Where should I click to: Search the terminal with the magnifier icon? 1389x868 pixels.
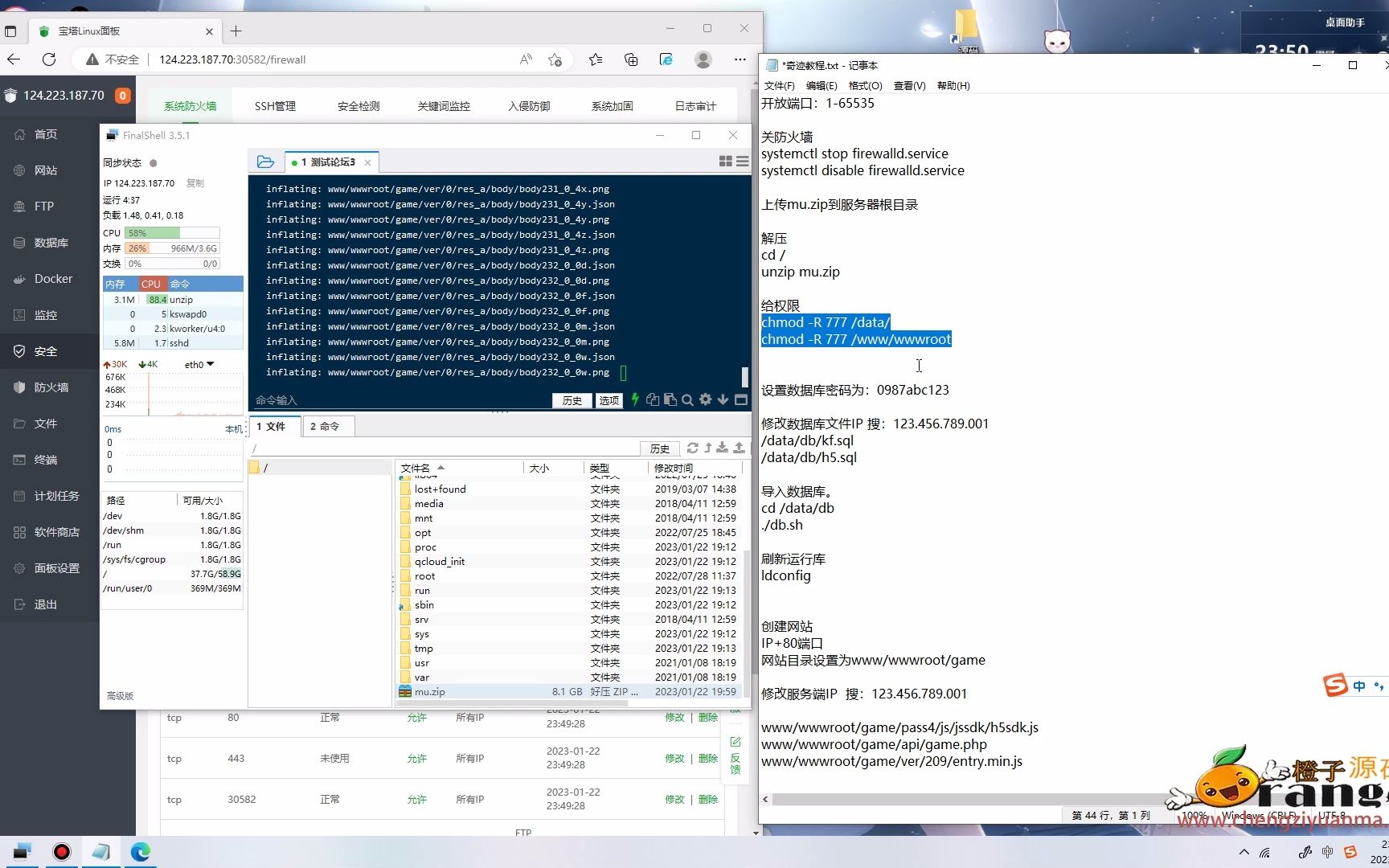pos(687,399)
